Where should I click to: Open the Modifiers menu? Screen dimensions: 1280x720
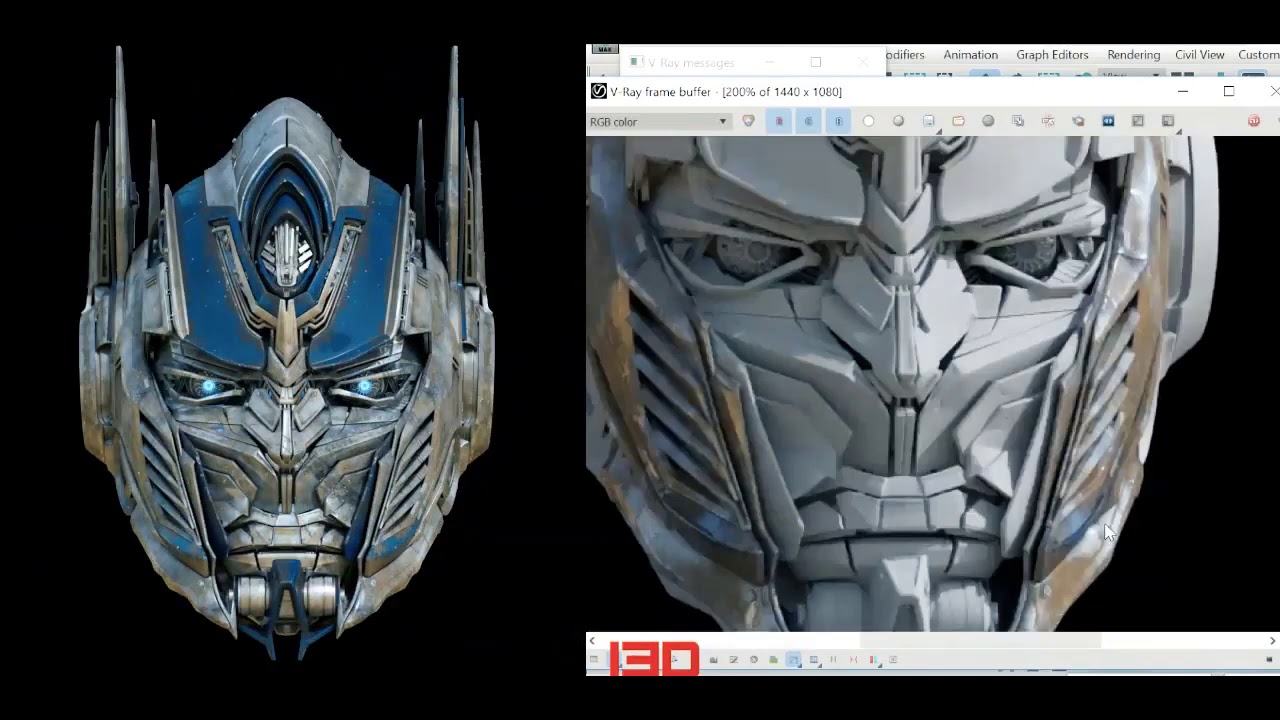tap(905, 55)
